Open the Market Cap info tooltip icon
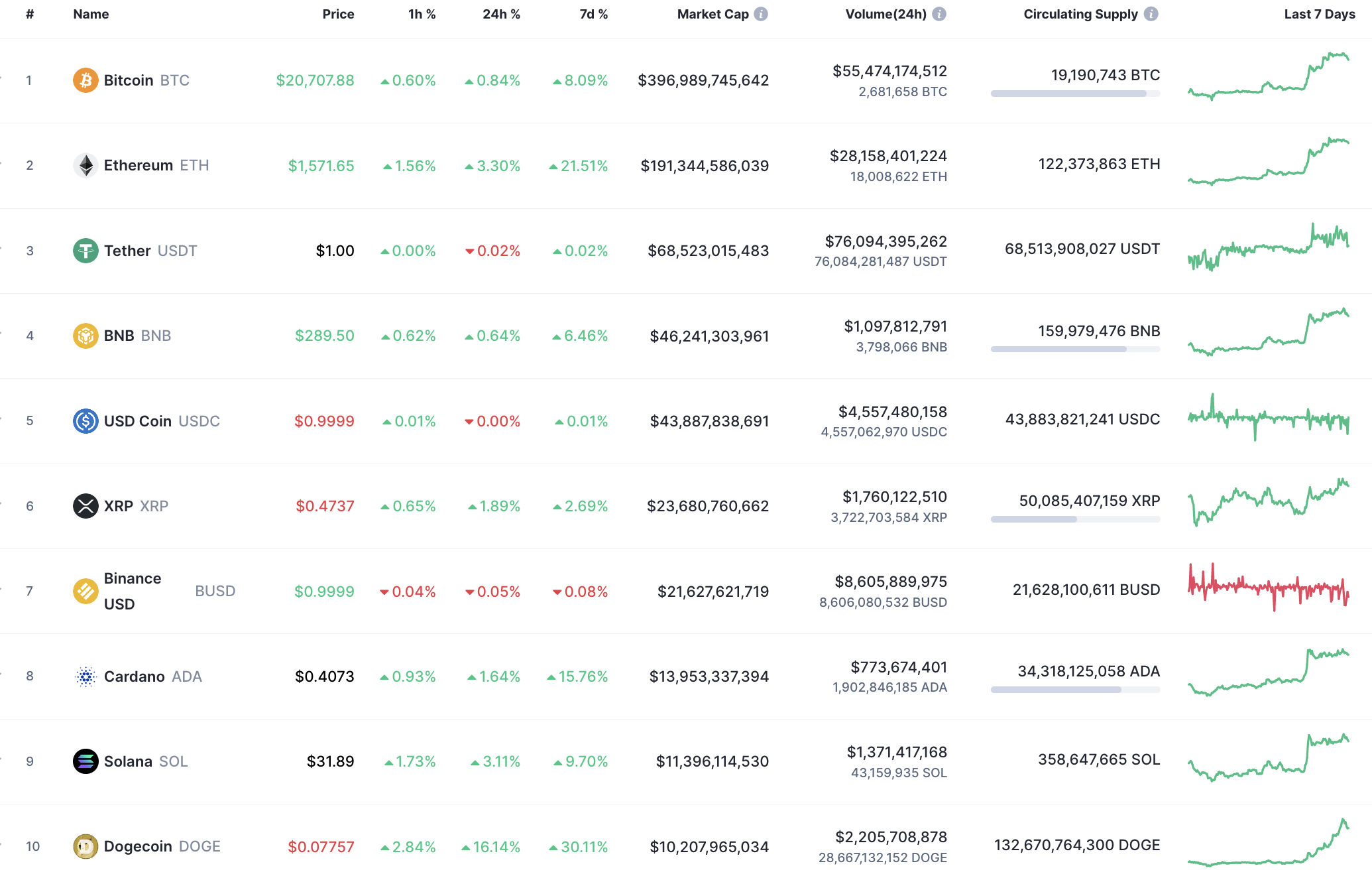 pos(761,13)
